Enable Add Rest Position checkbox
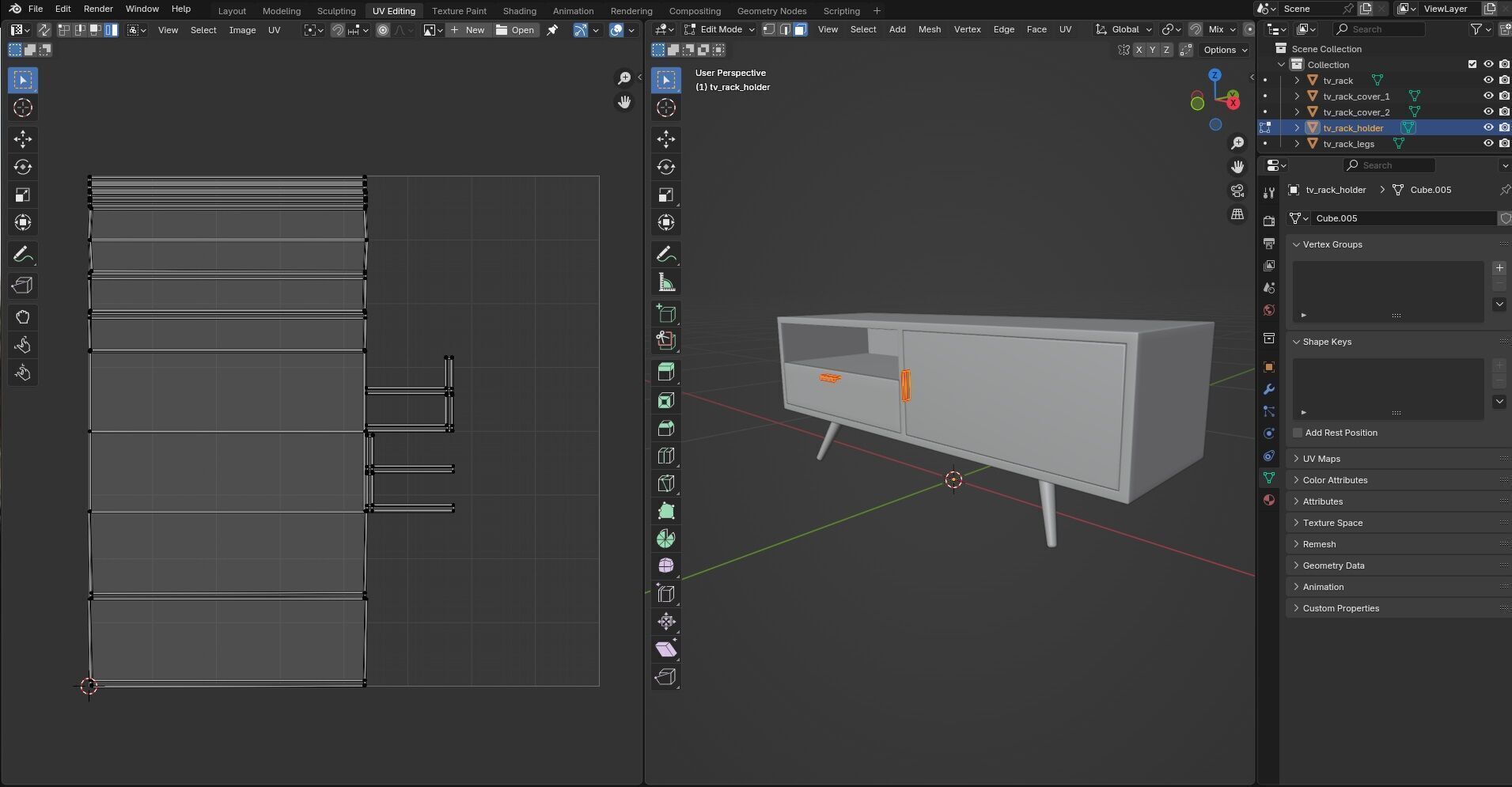1512x787 pixels. coord(1298,433)
